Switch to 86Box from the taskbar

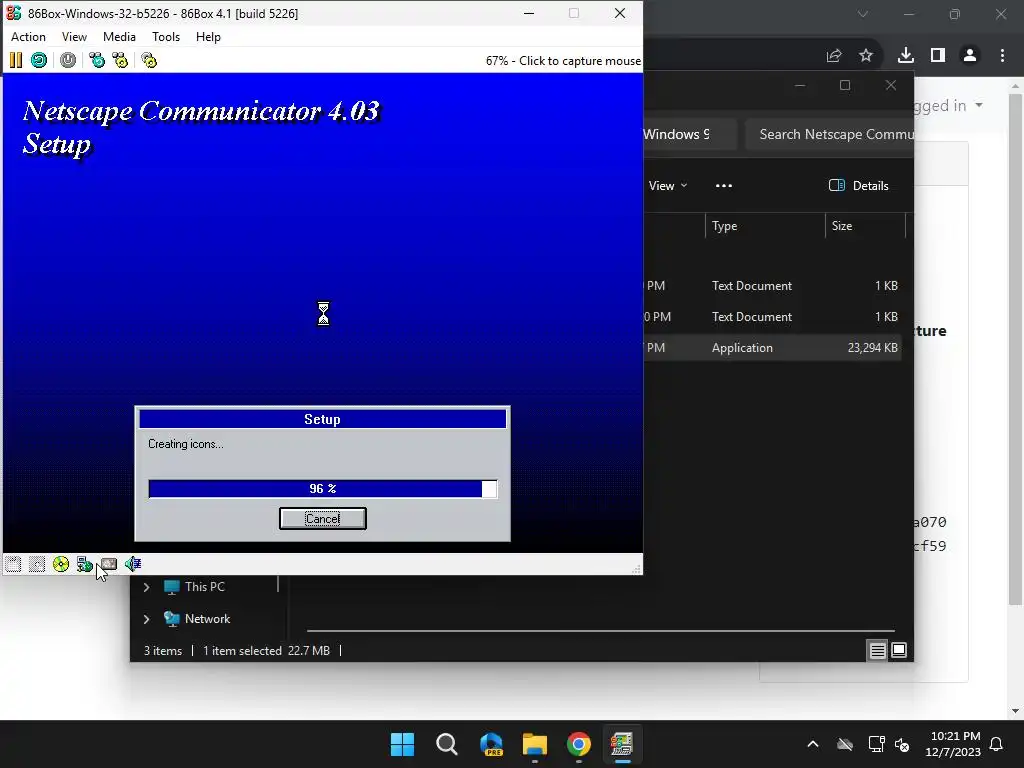(622, 744)
